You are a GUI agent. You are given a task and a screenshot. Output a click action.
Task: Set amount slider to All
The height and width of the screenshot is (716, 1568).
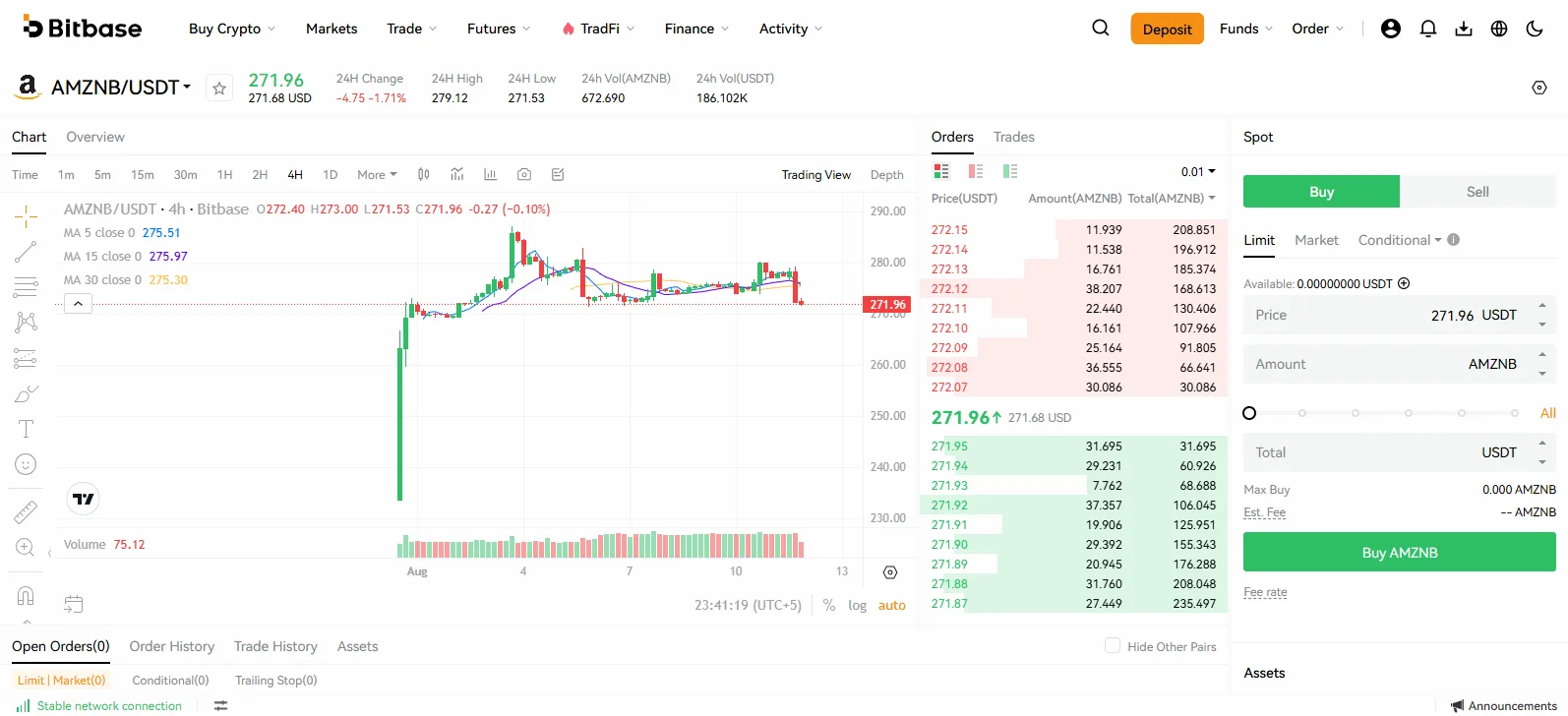tap(1548, 413)
